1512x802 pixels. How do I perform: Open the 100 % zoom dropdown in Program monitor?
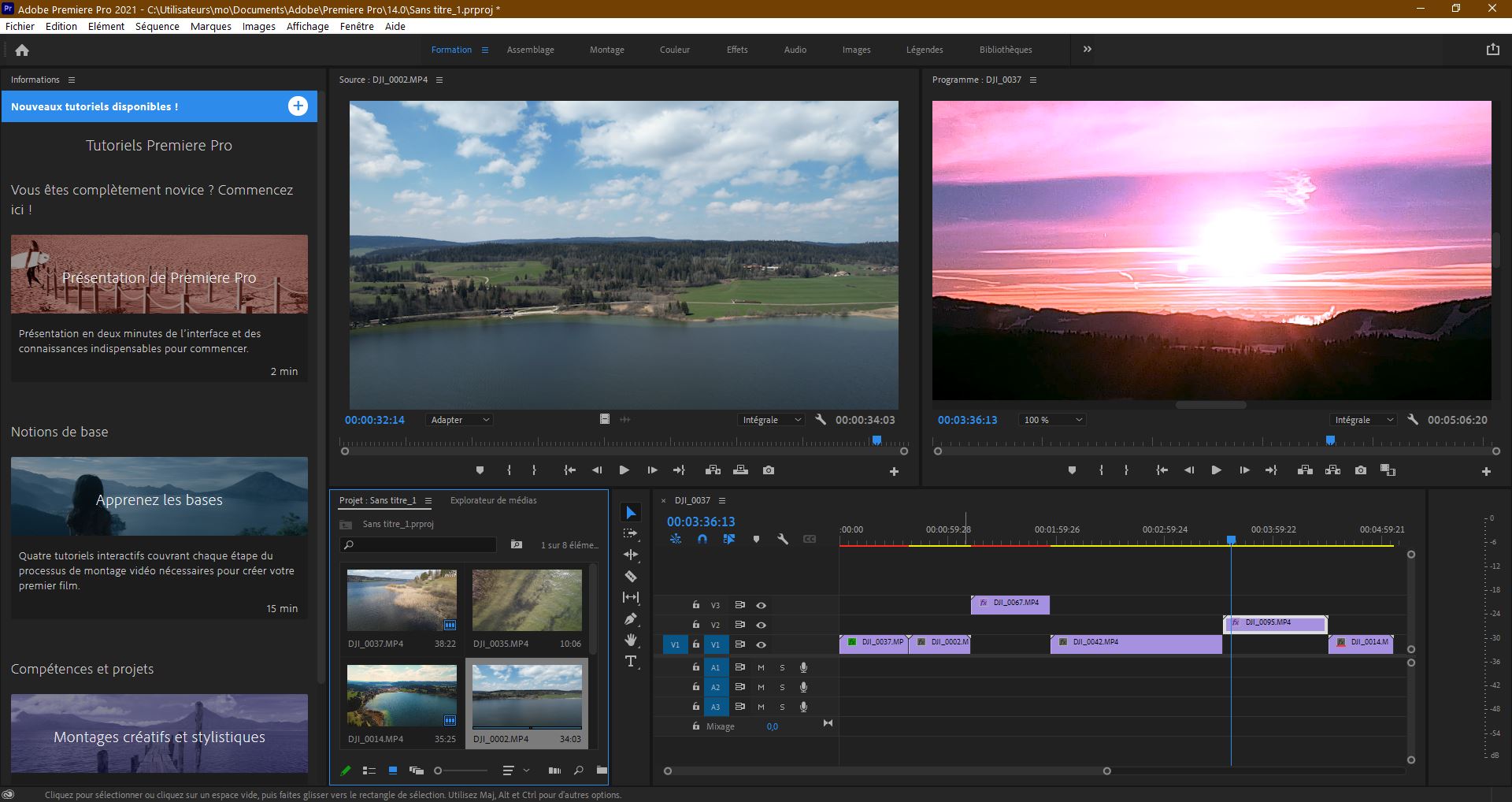pos(1052,420)
